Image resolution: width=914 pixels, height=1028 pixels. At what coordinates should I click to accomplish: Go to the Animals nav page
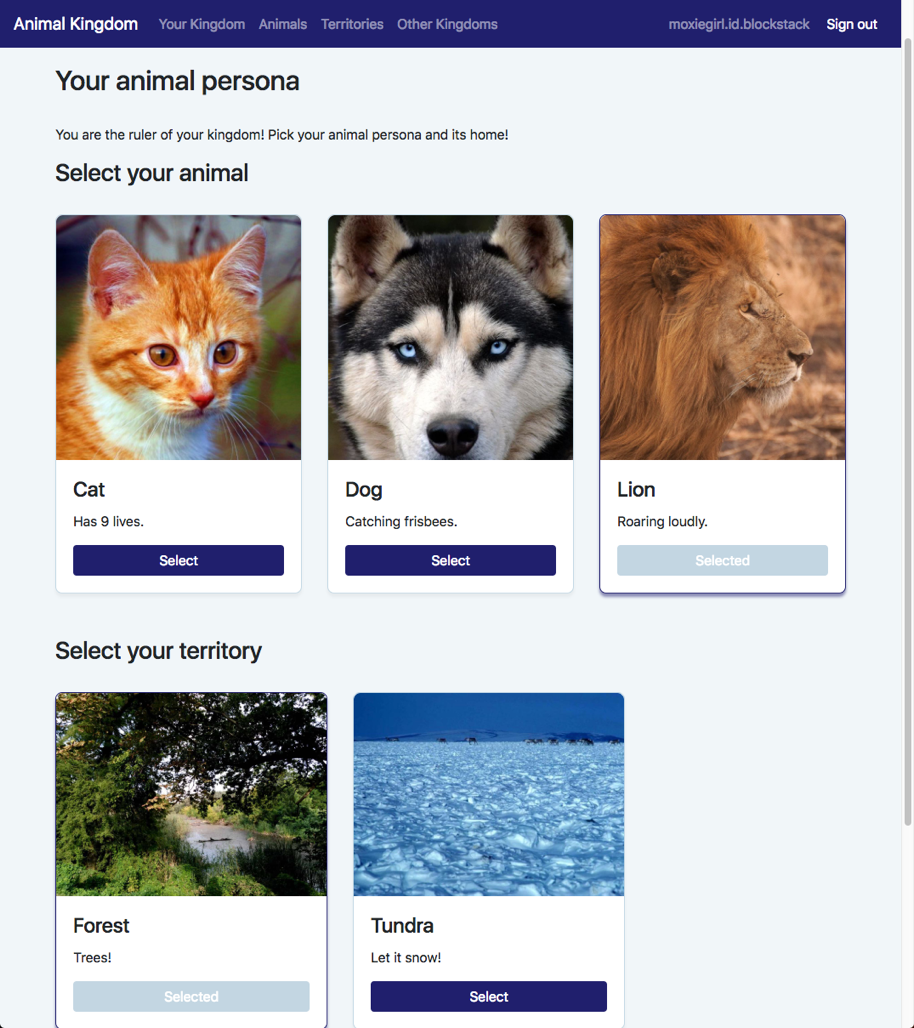283,24
